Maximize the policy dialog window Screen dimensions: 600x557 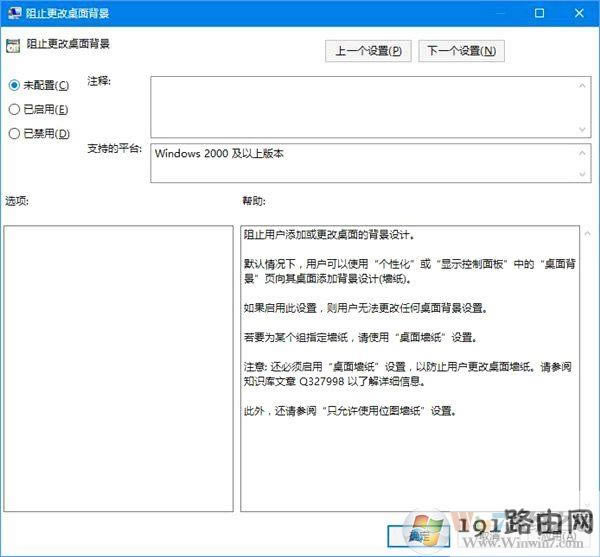point(539,13)
